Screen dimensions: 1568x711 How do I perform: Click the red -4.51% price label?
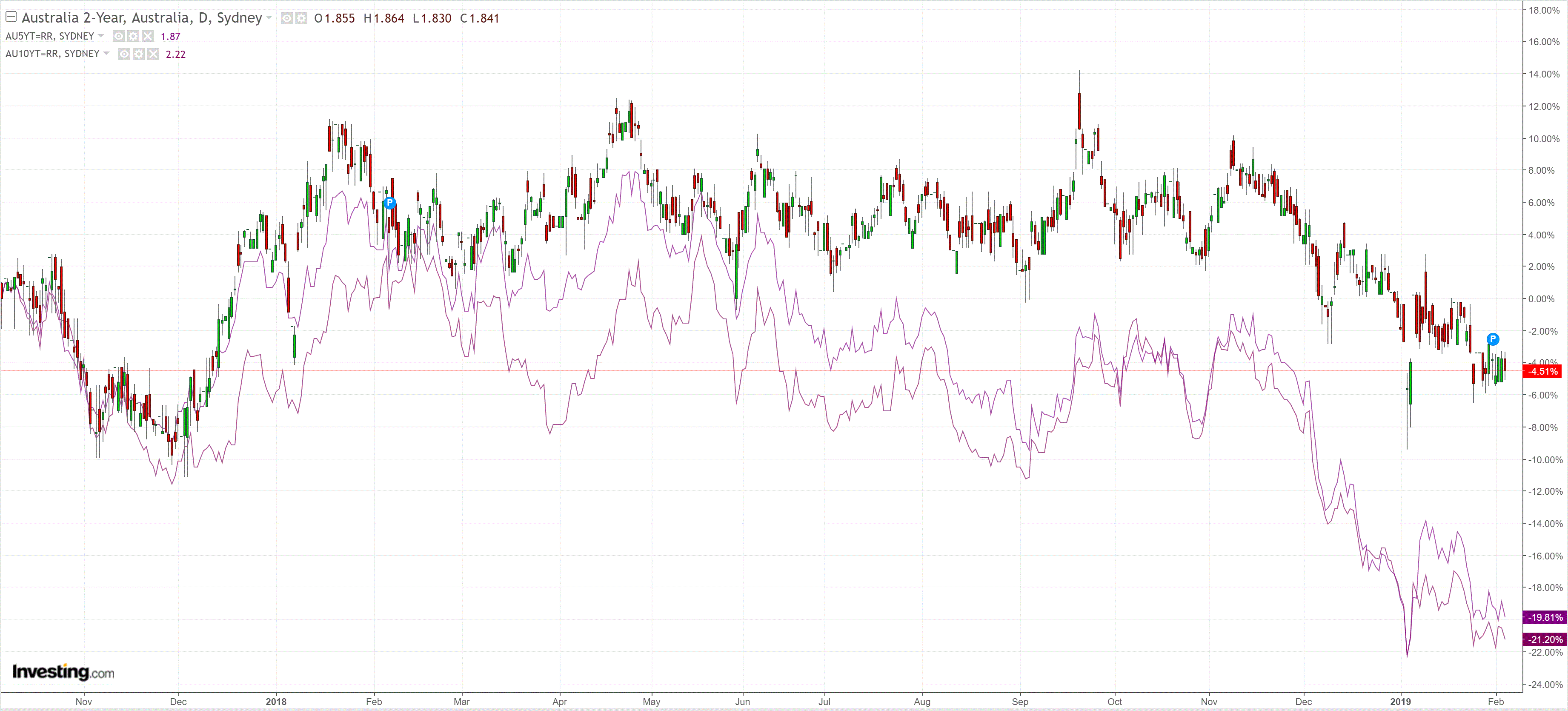1542,371
